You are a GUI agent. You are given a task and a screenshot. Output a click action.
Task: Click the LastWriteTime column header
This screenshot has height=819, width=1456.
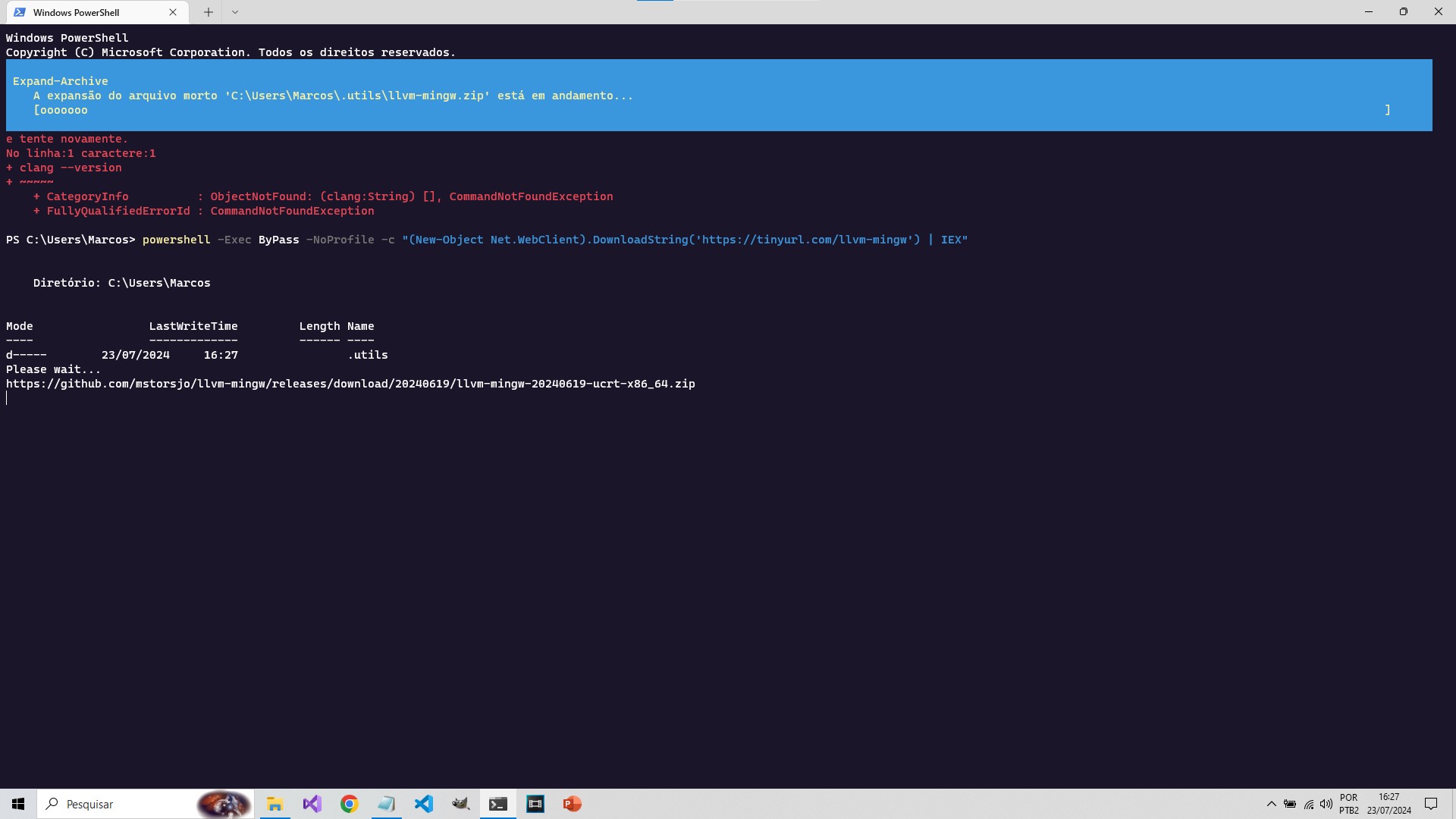[193, 326]
